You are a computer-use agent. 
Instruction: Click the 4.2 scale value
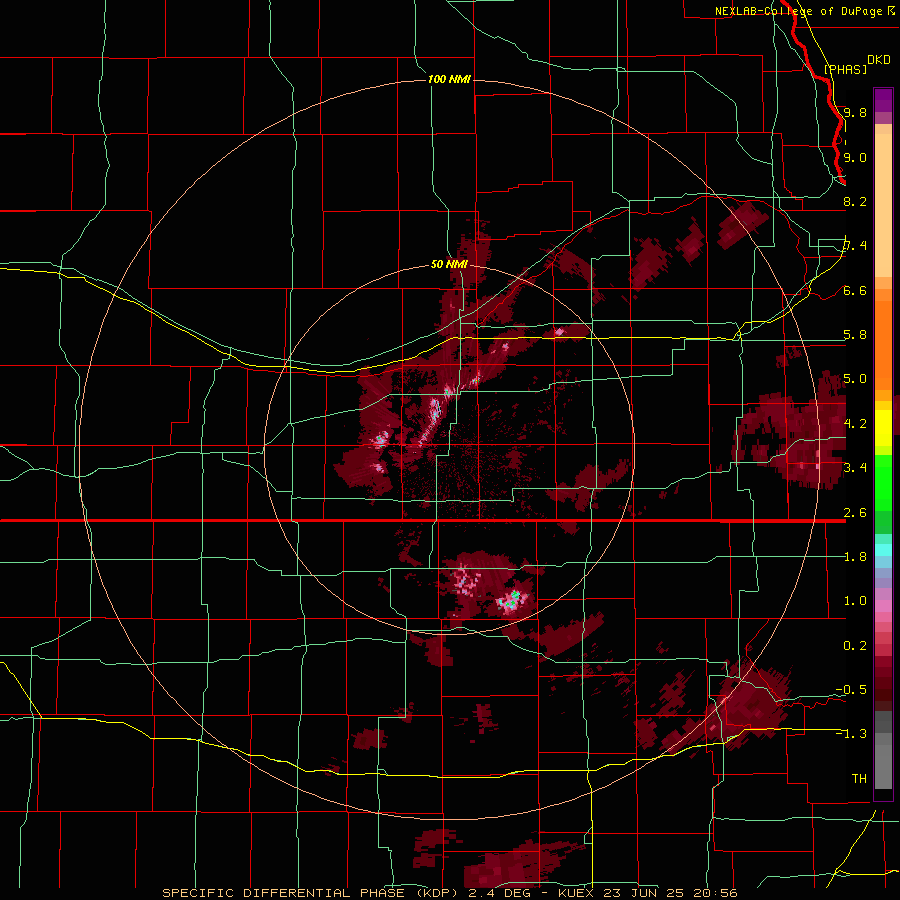pos(855,424)
